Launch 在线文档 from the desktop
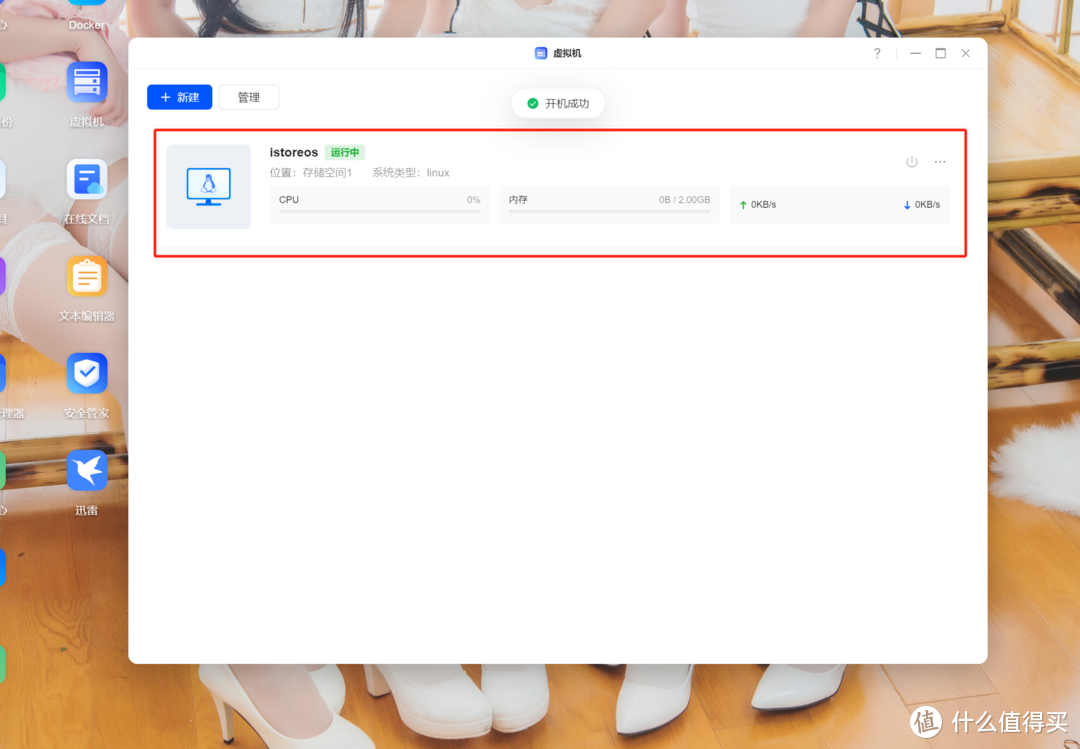The image size is (1080, 749). tap(87, 180)
